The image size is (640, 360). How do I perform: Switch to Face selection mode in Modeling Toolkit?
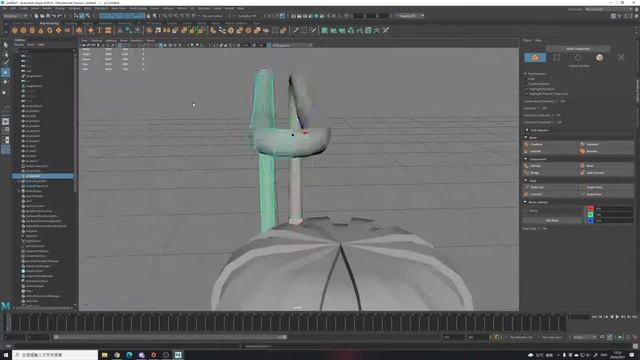pos(599,58)
